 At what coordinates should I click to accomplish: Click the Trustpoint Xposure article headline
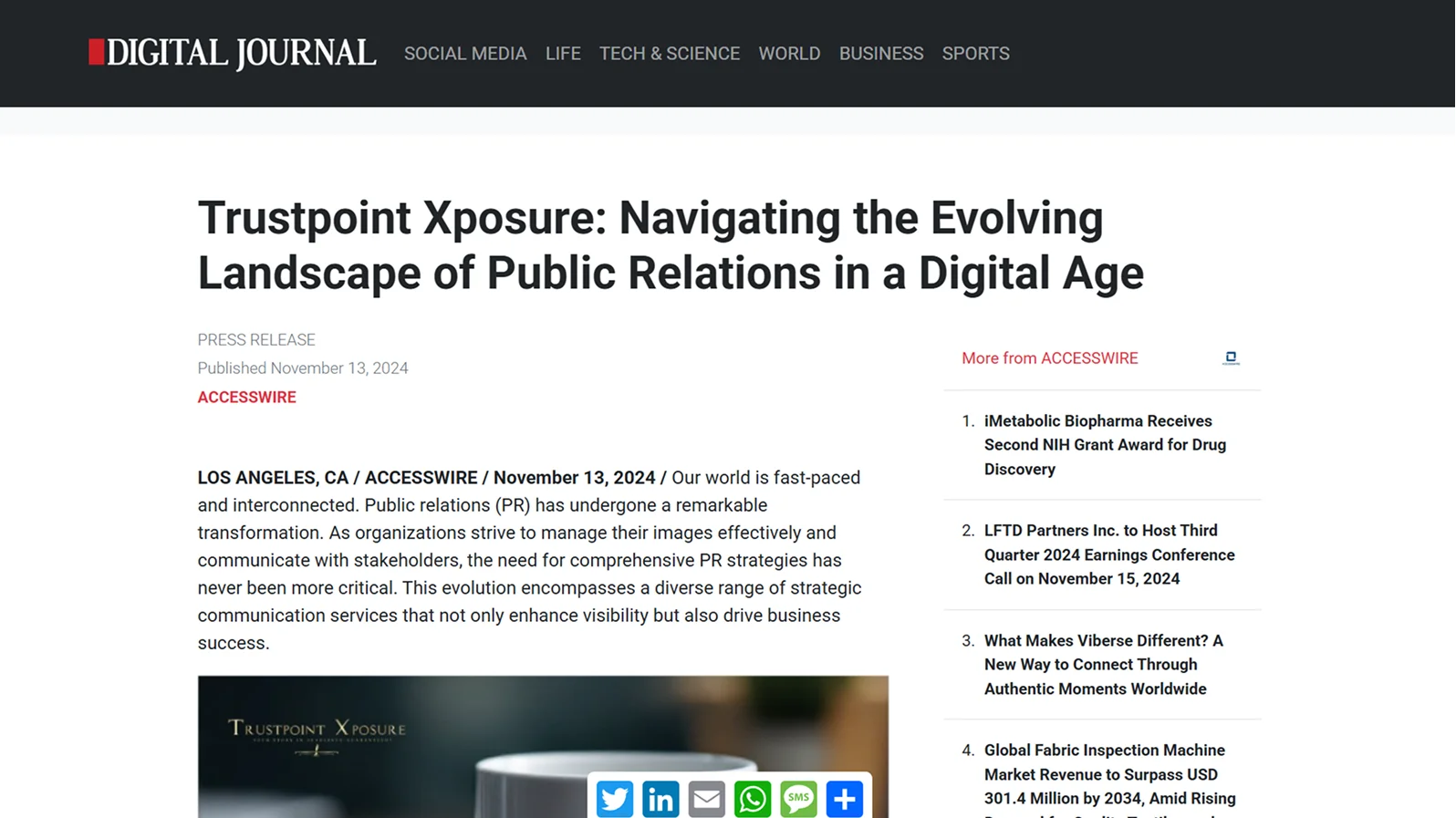(671, 245)
